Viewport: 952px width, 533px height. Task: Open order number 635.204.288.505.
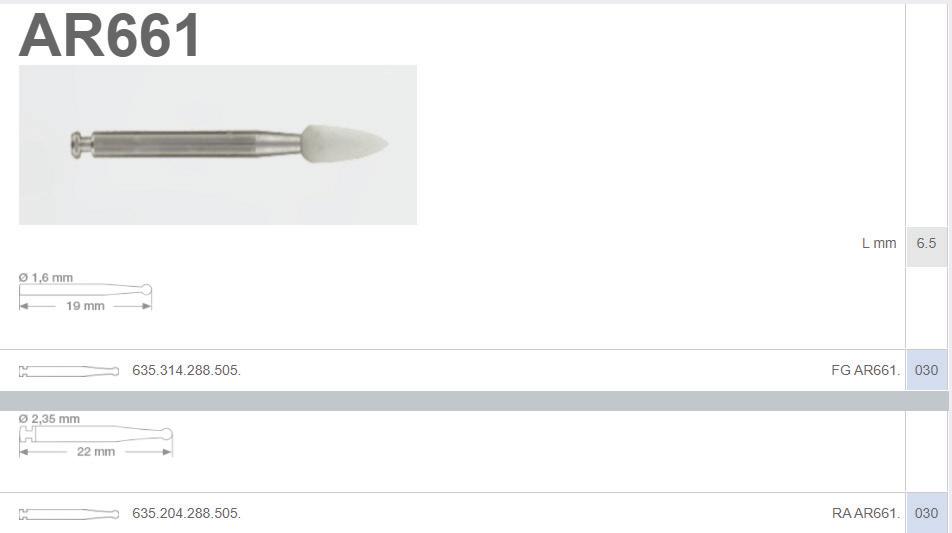tap(186, 514)
